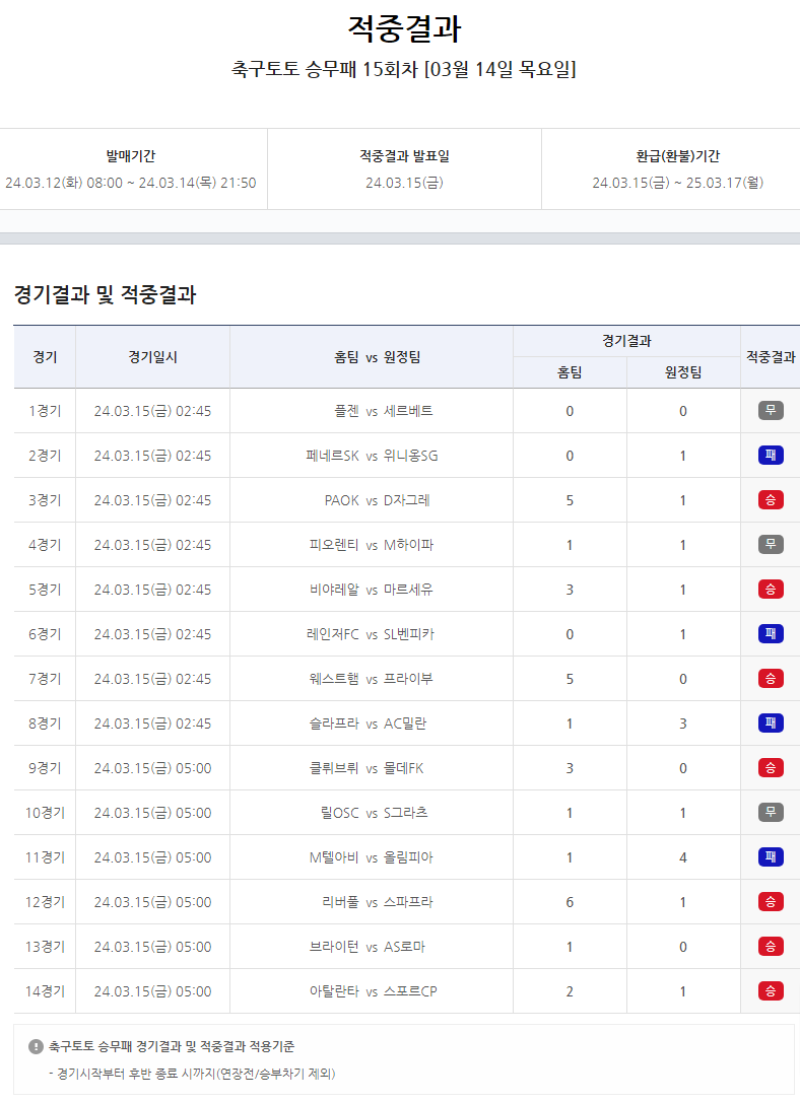Click the 아탈란타 vs 스포르CP match
Screen dimensions: 800x1102
click(373, 991)
